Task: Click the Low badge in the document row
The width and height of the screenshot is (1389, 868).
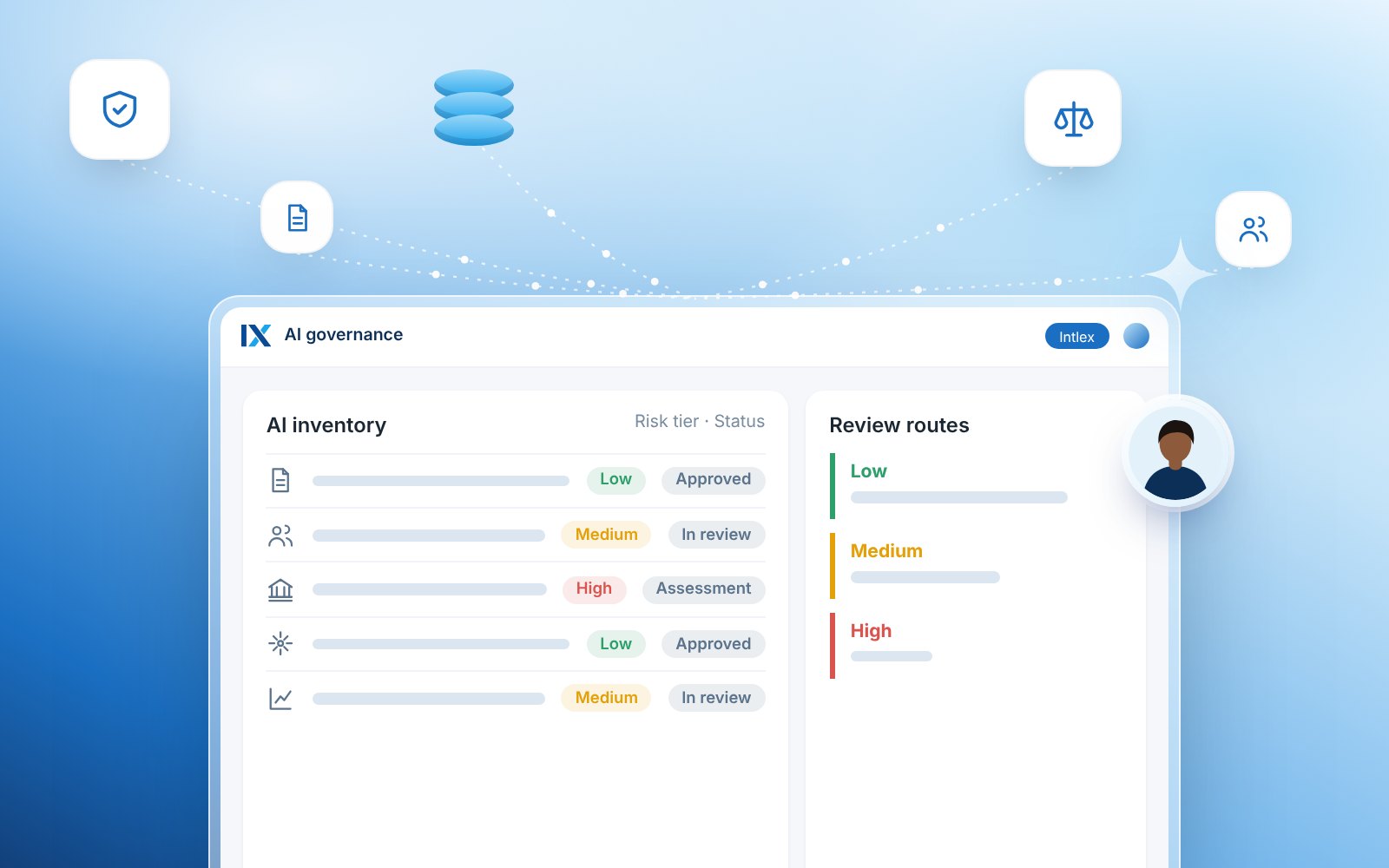Action: tap(616, 480)
